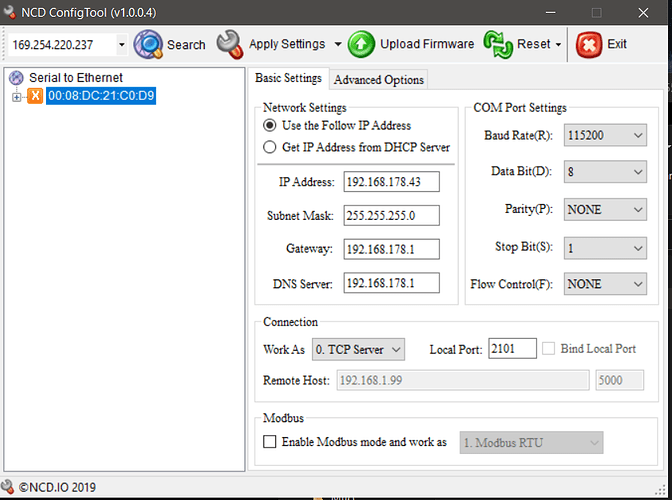Click the NCD ConfigTool title bar icon
Image resolution: width=672 pixels, height=500 pixels.
coord(9,12)
